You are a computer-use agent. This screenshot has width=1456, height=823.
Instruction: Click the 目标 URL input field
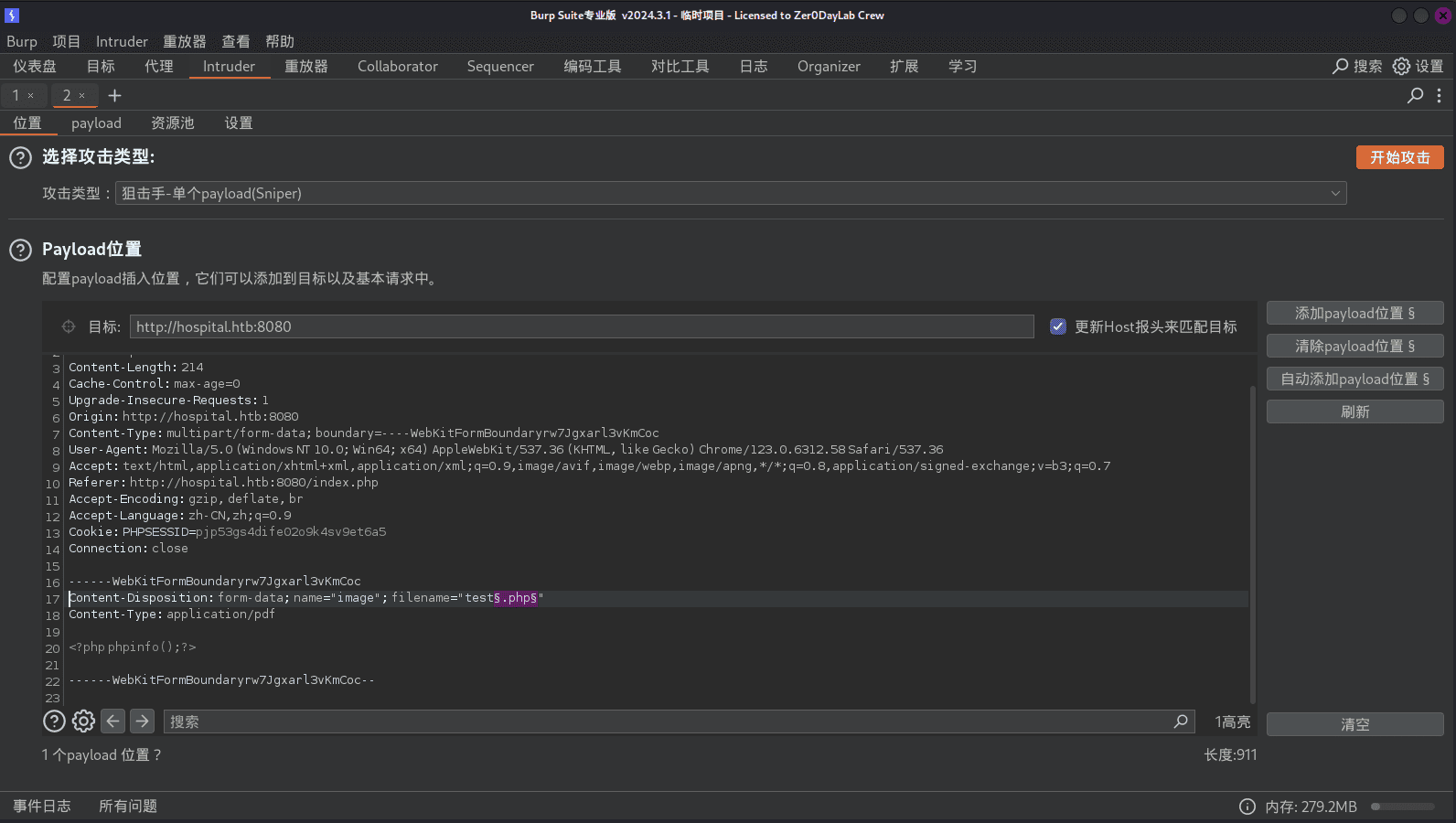[582, 326]
